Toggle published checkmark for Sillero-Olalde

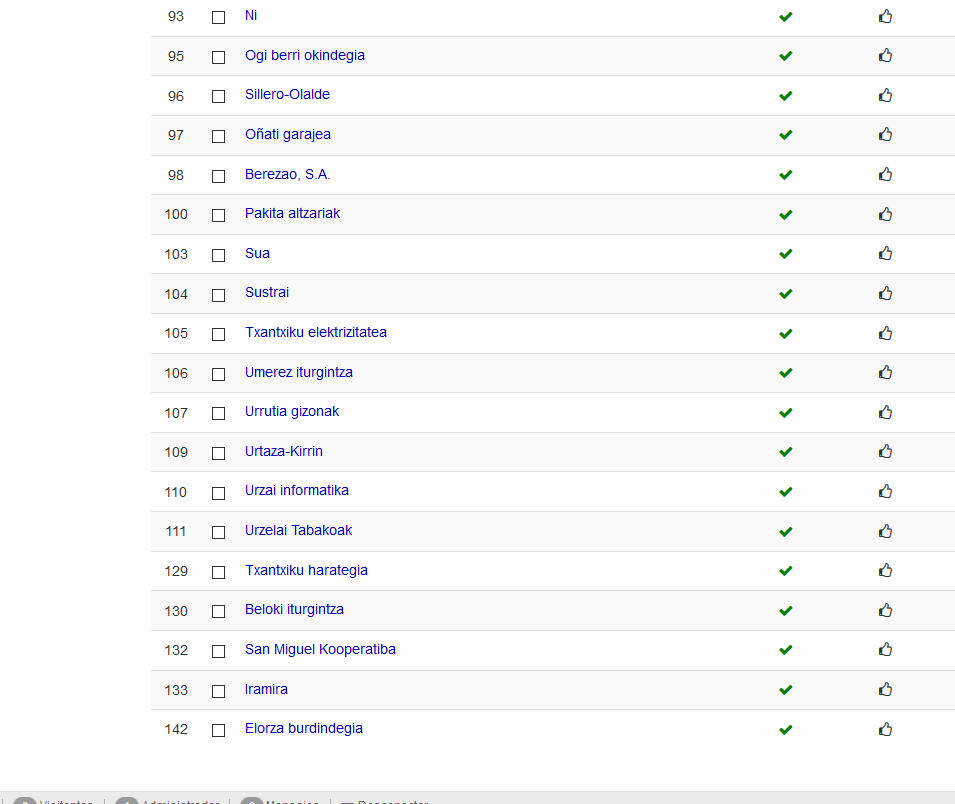click(x=786, y=96)
